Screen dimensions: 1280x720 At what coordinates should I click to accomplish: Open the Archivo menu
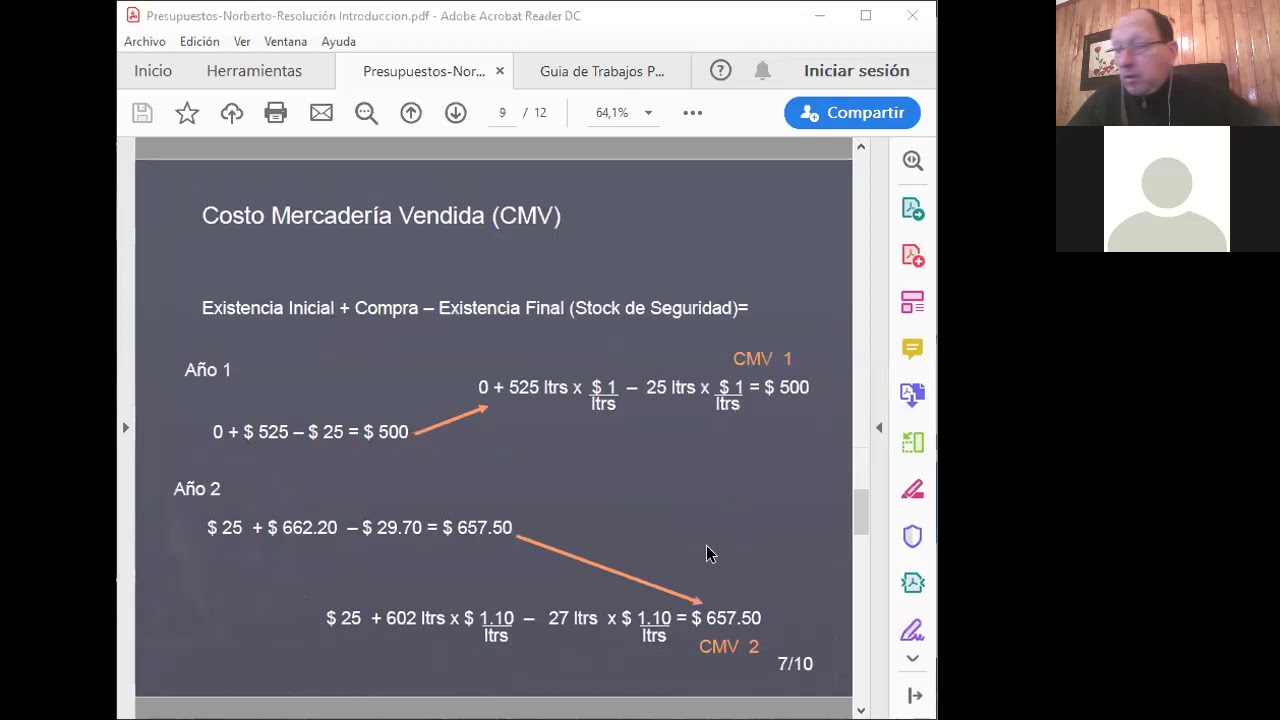tap(145, 41)
